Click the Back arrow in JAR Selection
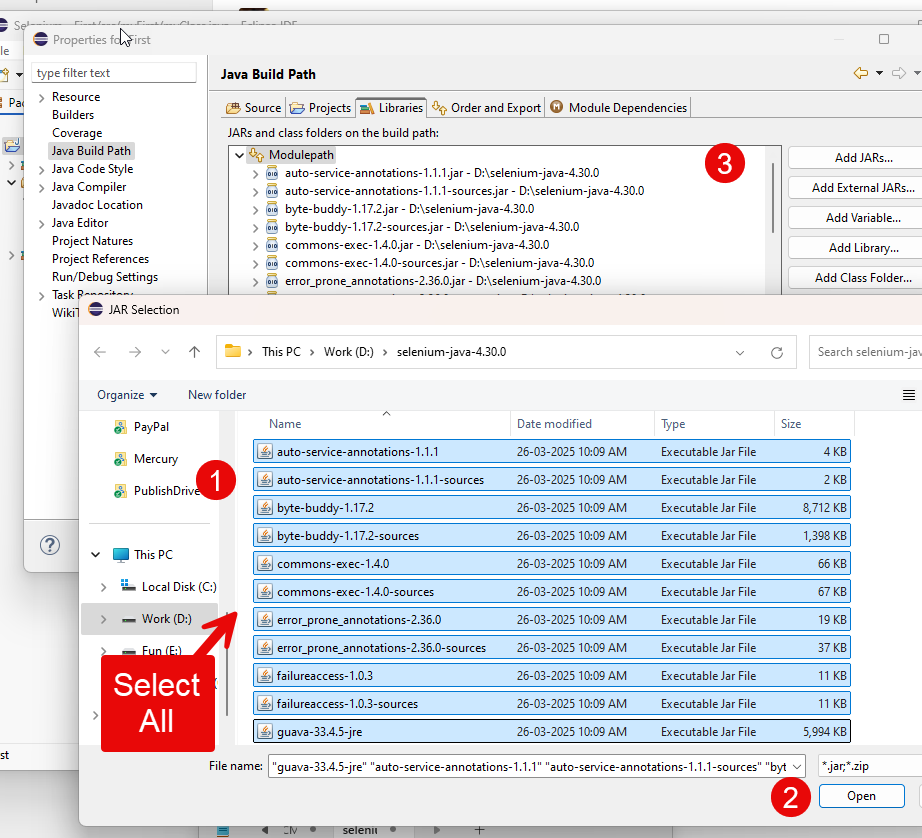This screenshot has width=922, height=838. (100, 352)
